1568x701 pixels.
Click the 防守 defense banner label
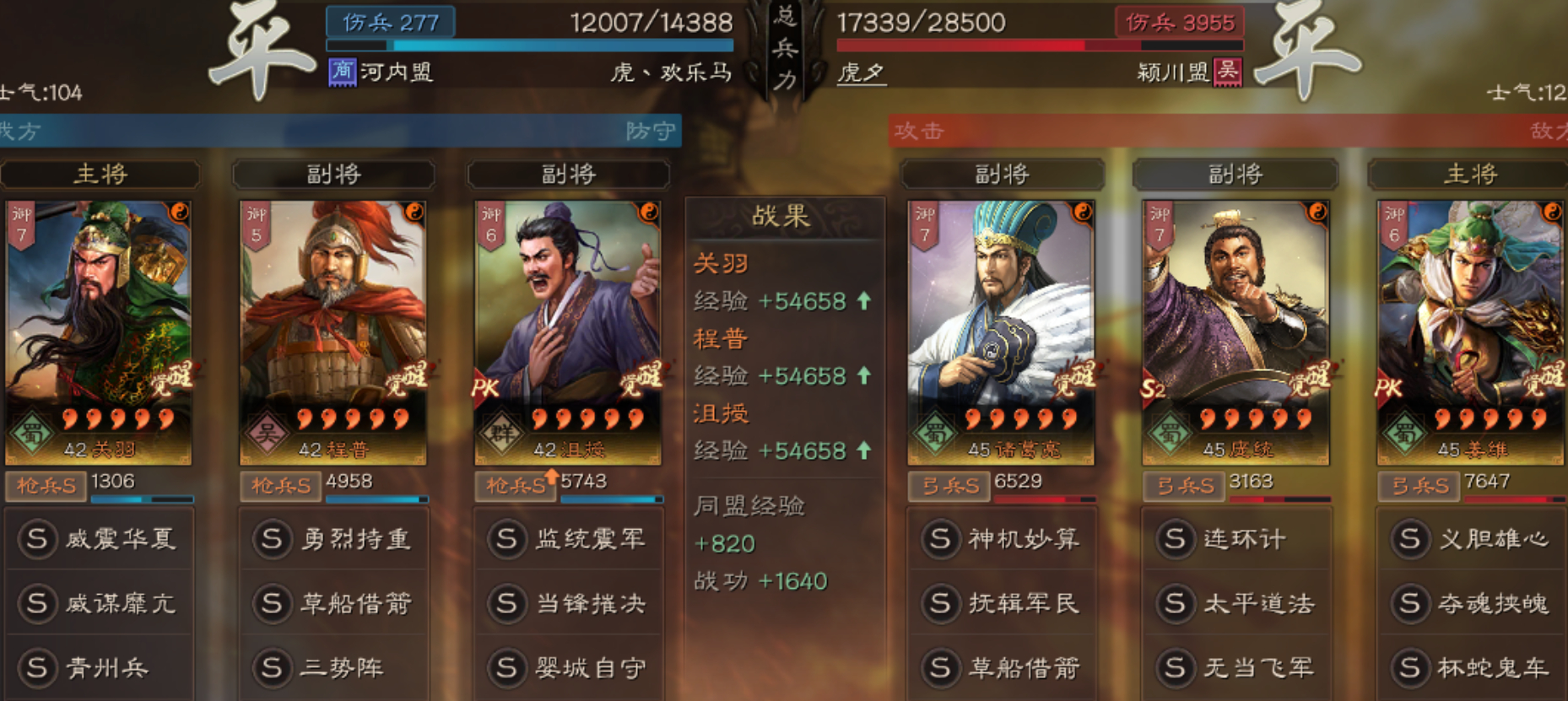[651, 131]
